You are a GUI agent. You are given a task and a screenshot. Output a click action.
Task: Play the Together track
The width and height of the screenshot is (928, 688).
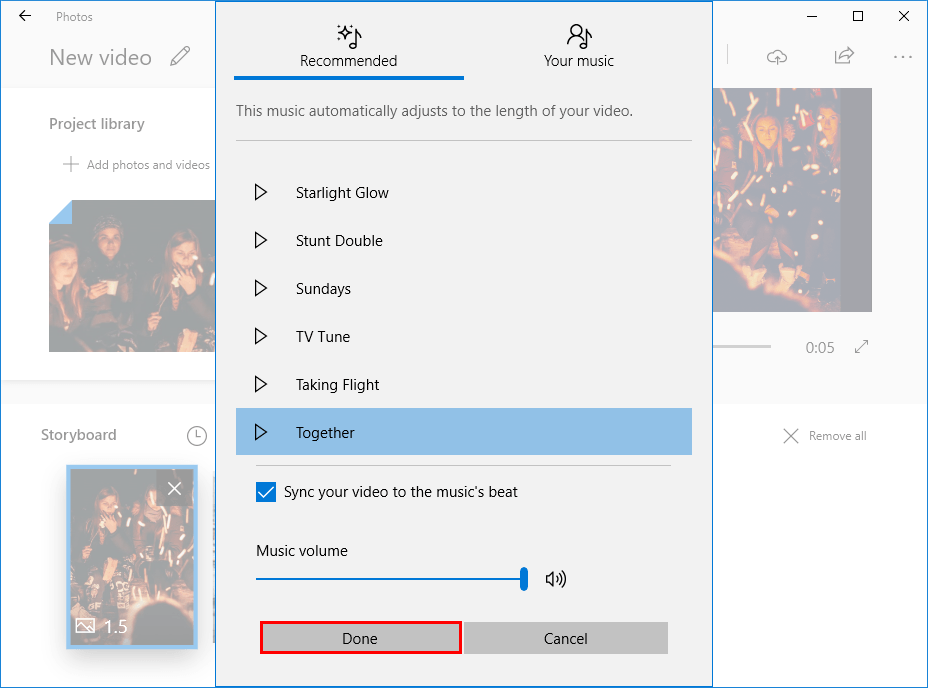tap(261, 432)
